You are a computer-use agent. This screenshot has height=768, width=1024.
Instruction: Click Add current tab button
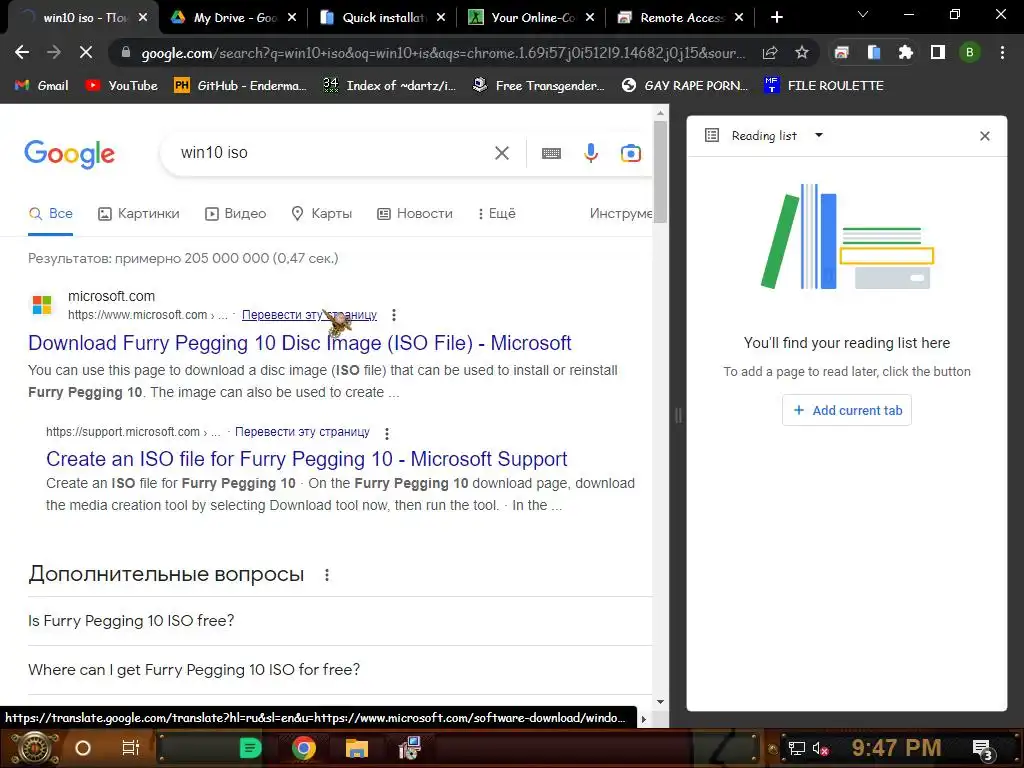coord(847,410)
